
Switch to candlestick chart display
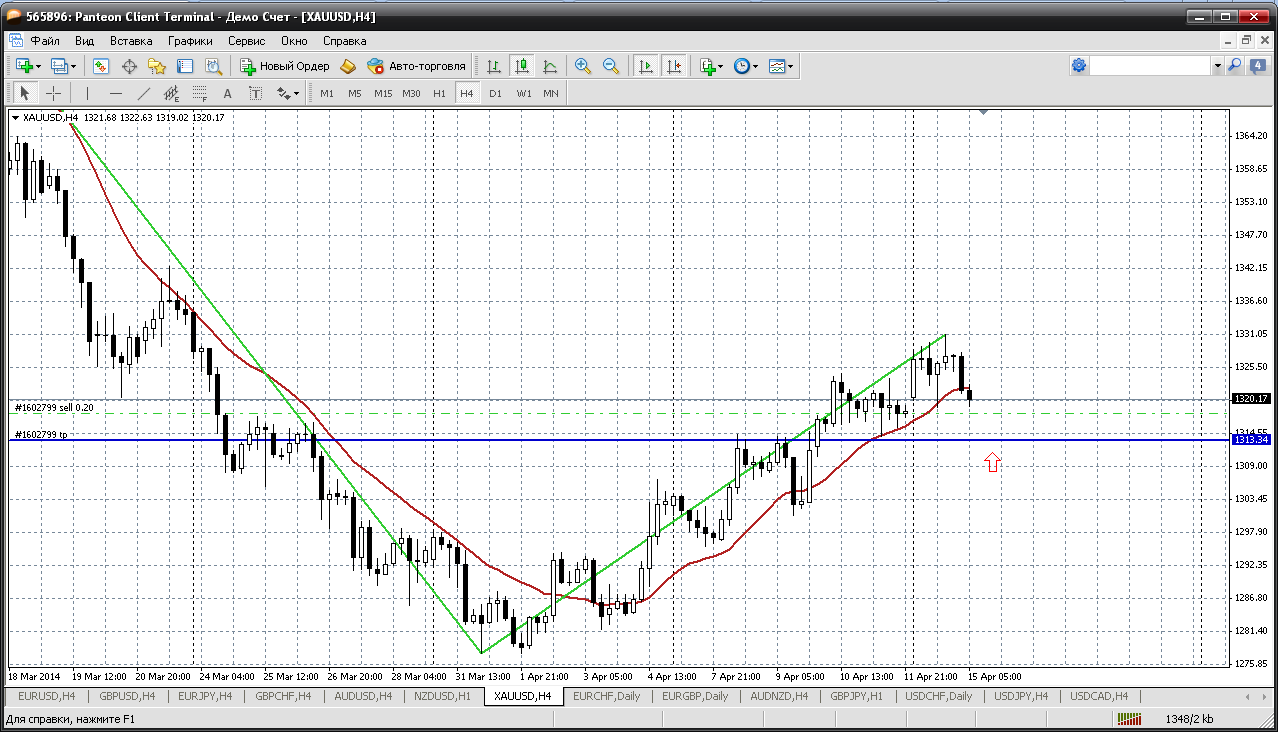click(x=522, y=66)
